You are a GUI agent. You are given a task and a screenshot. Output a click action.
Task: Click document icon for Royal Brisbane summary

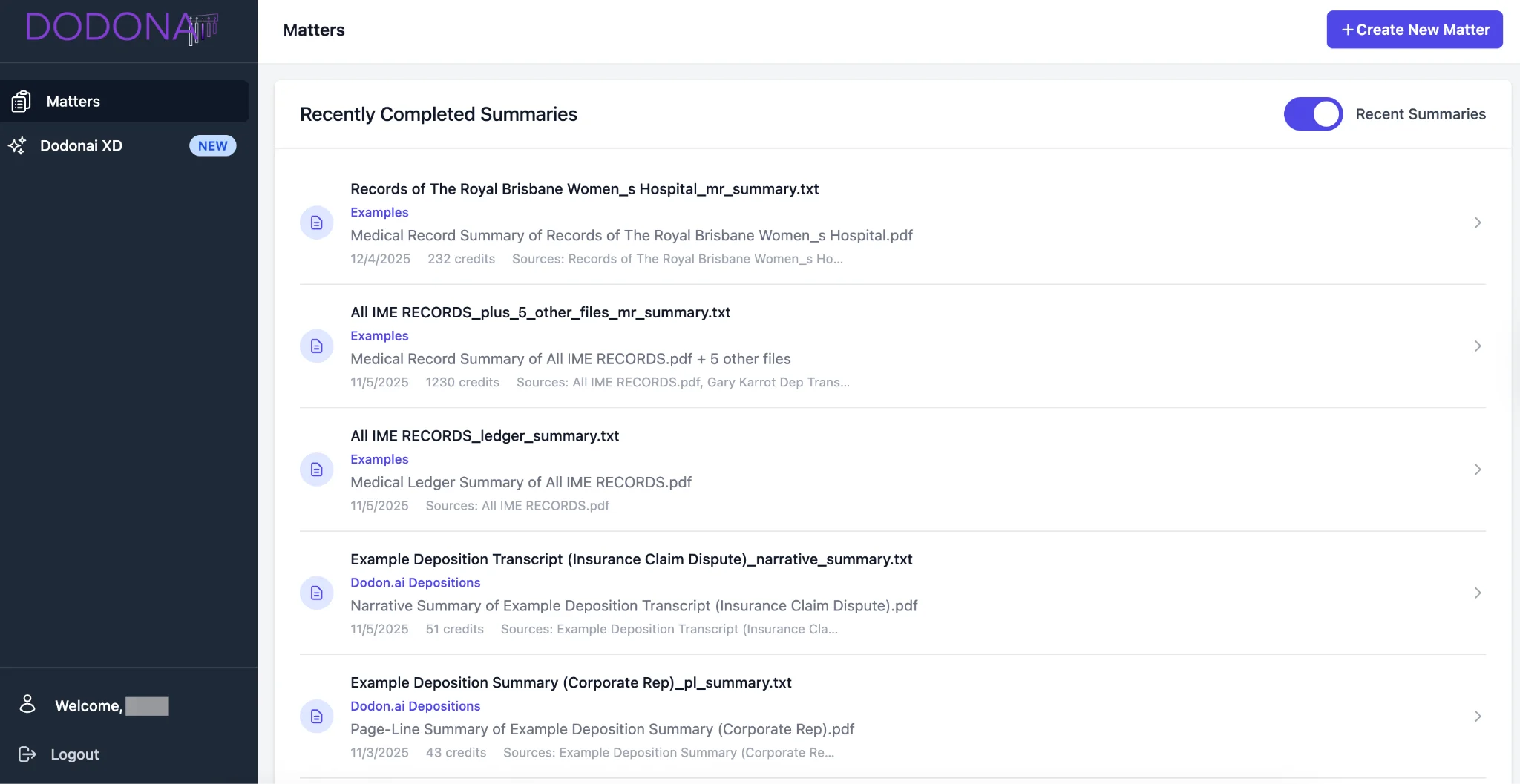[316, 223]
